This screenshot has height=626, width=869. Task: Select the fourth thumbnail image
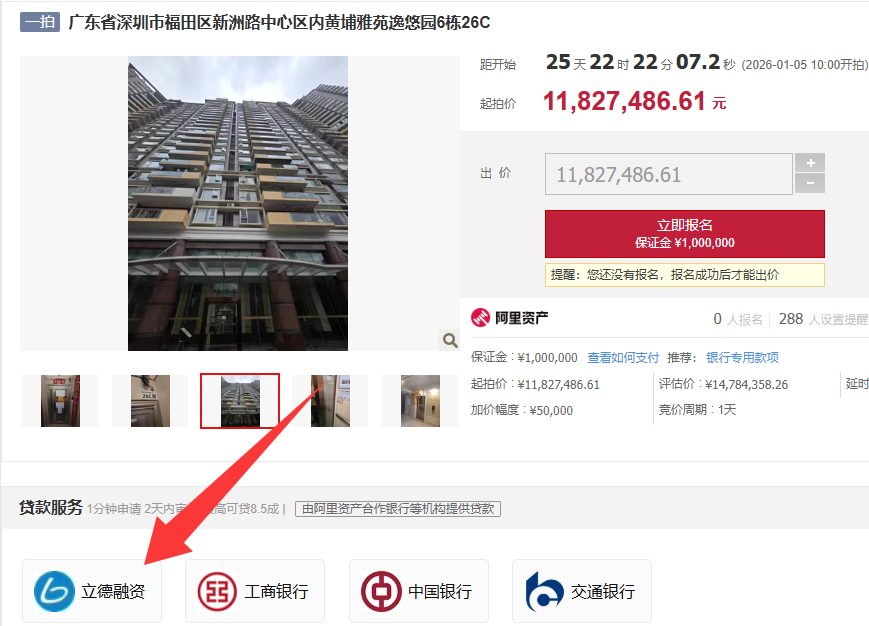tap(330, 401)
